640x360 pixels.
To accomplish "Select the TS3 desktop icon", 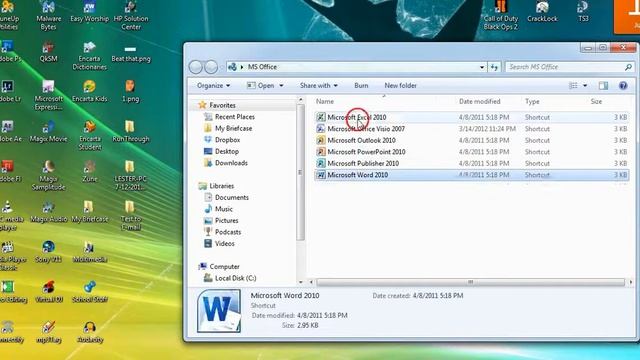I will pyautogui.click(x=583, y=11).
